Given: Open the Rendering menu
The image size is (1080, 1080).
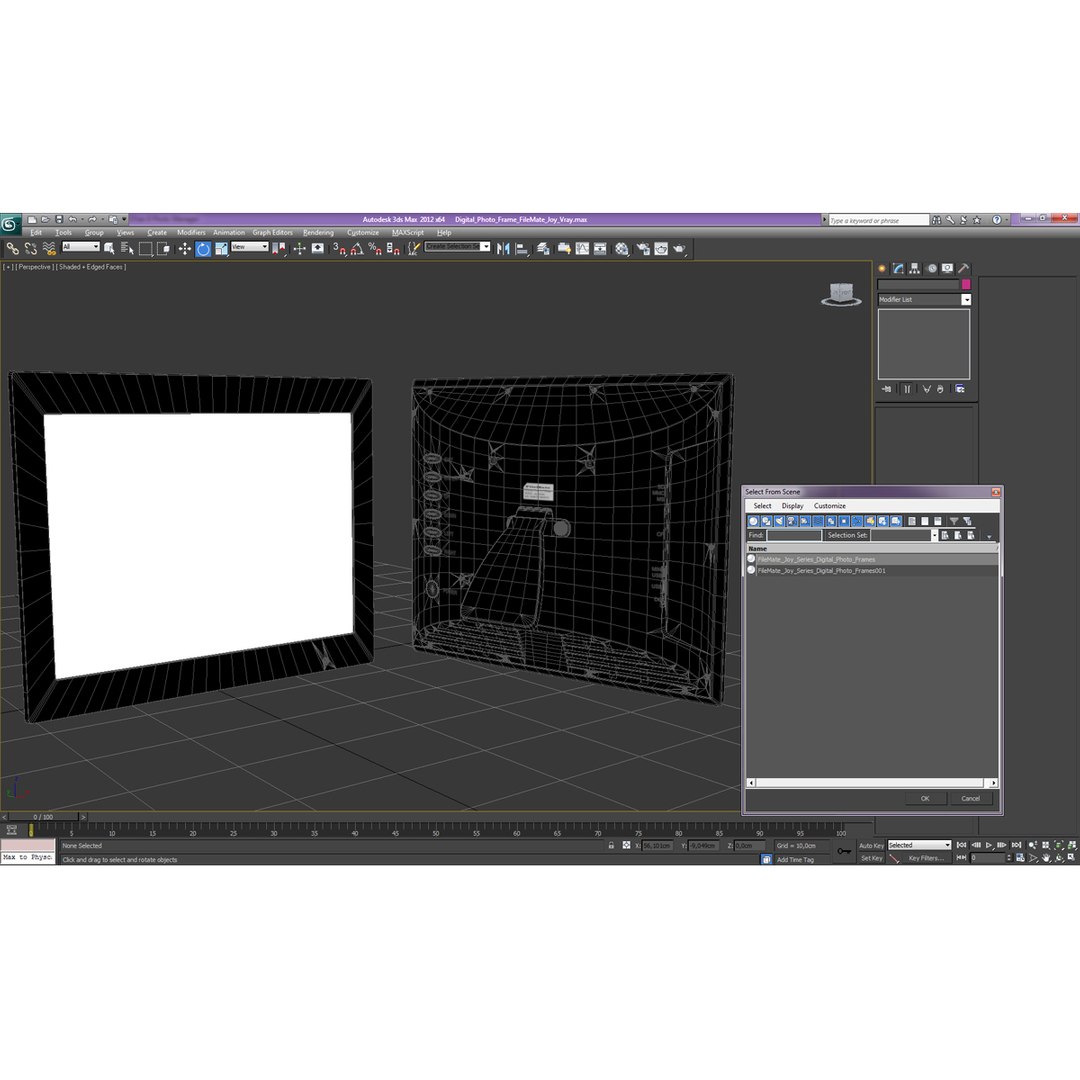Looking at the screenshot, I should (x=318, y=233).
